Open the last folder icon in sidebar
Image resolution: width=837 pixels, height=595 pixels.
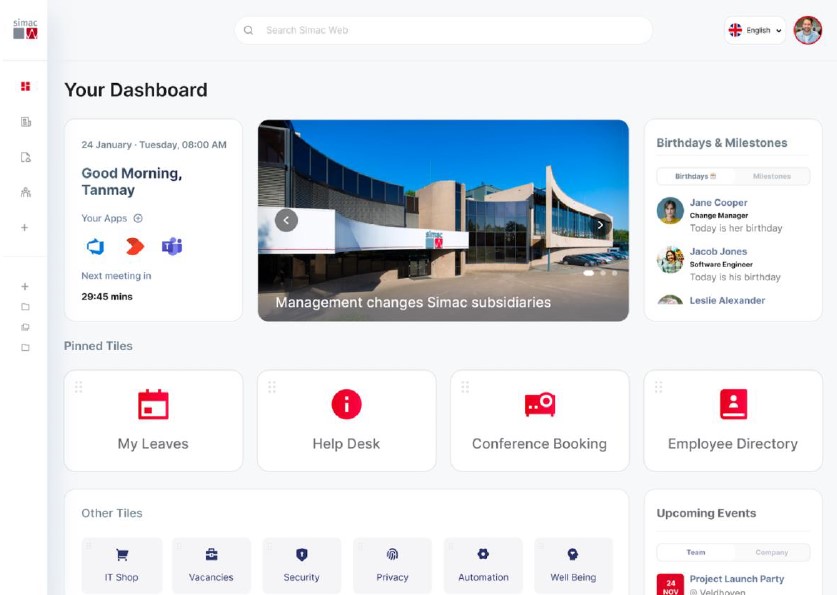(x=25, y=347)
